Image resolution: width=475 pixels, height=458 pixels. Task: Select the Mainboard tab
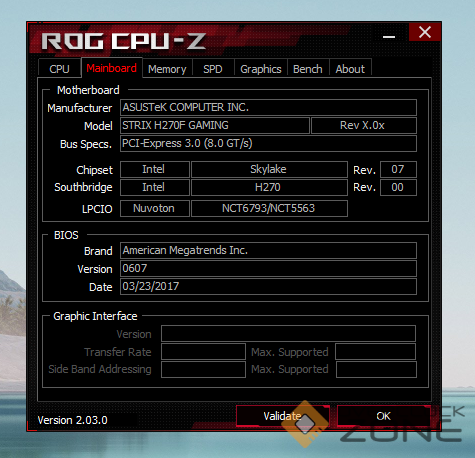point(112,68)
